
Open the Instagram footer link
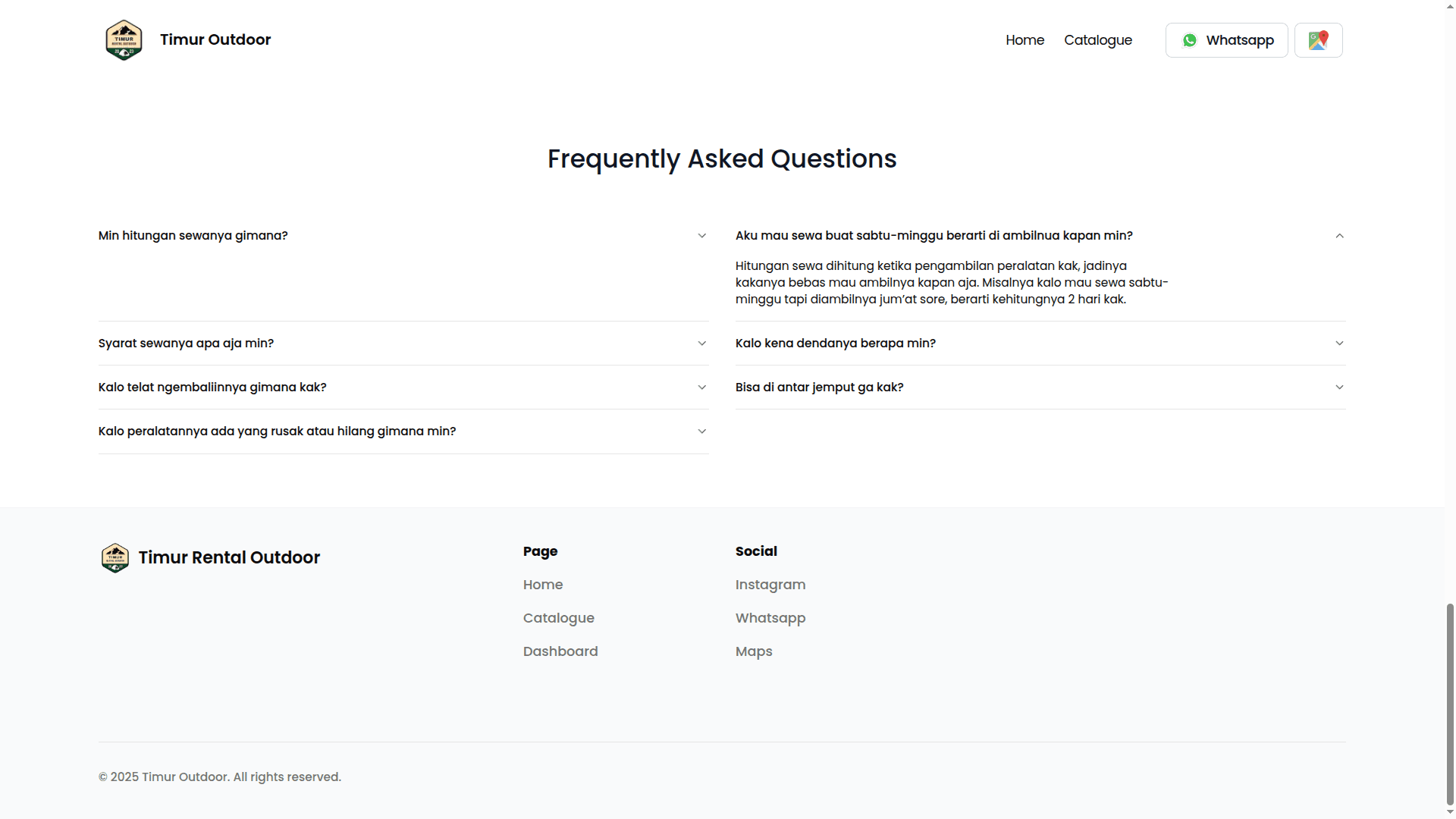coord(770,585)
